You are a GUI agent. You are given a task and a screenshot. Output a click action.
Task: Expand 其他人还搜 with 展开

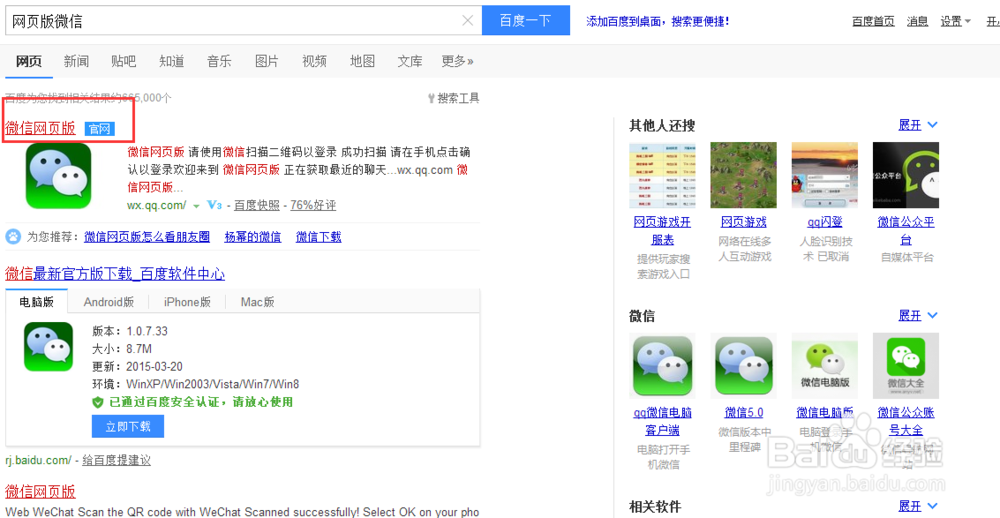pos(918,125)
